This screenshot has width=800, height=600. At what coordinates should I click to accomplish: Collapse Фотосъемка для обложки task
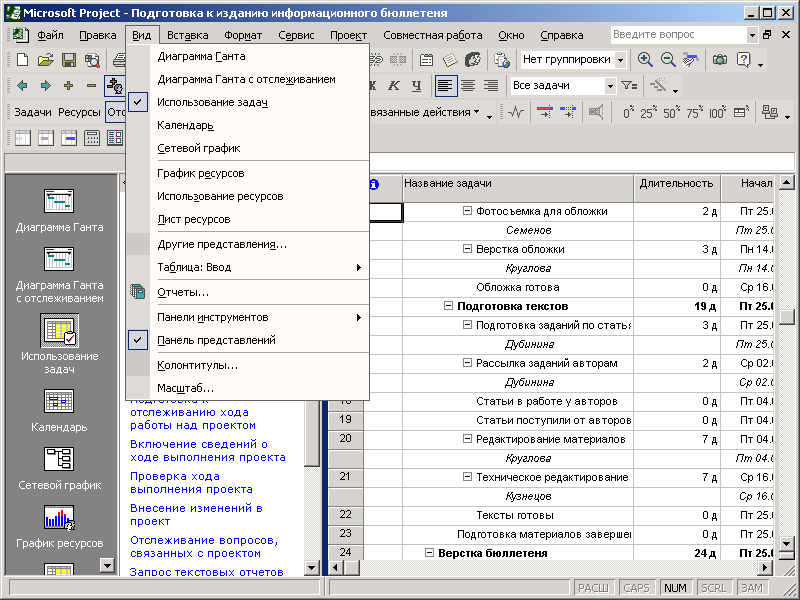[467, 211]
